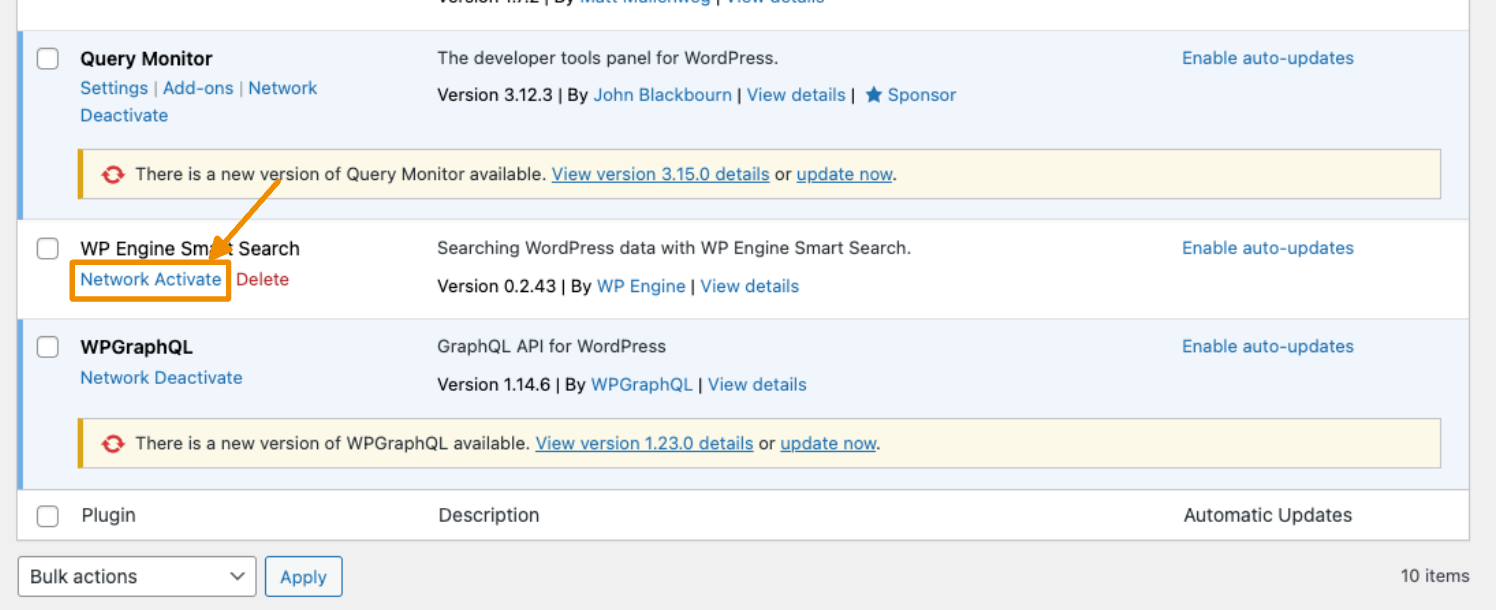View details of WP Engine Smart Search

tap(749, 286)
